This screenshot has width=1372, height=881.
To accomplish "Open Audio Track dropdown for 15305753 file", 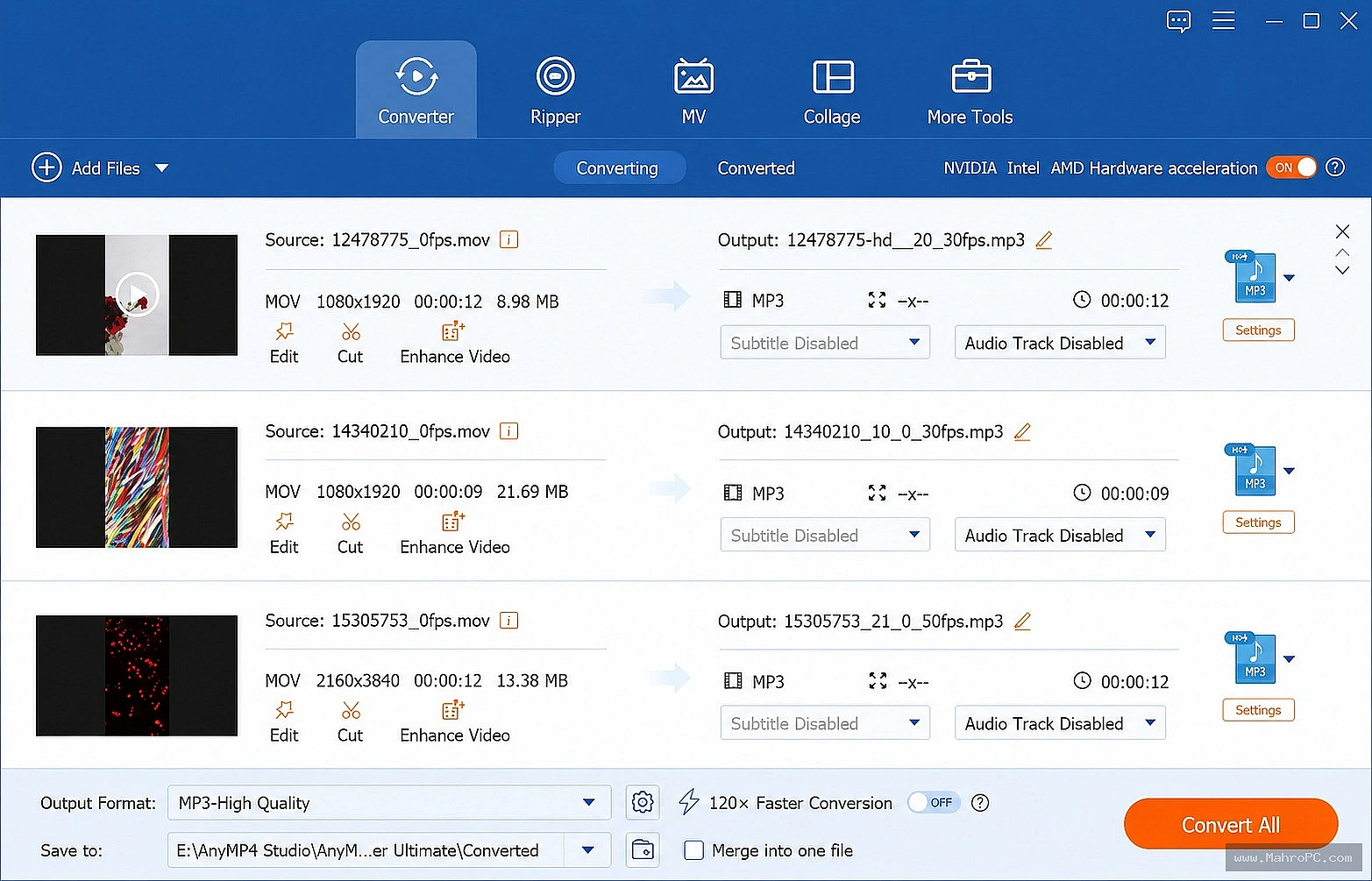I will pyautogui.click(x=1060, y=723).
